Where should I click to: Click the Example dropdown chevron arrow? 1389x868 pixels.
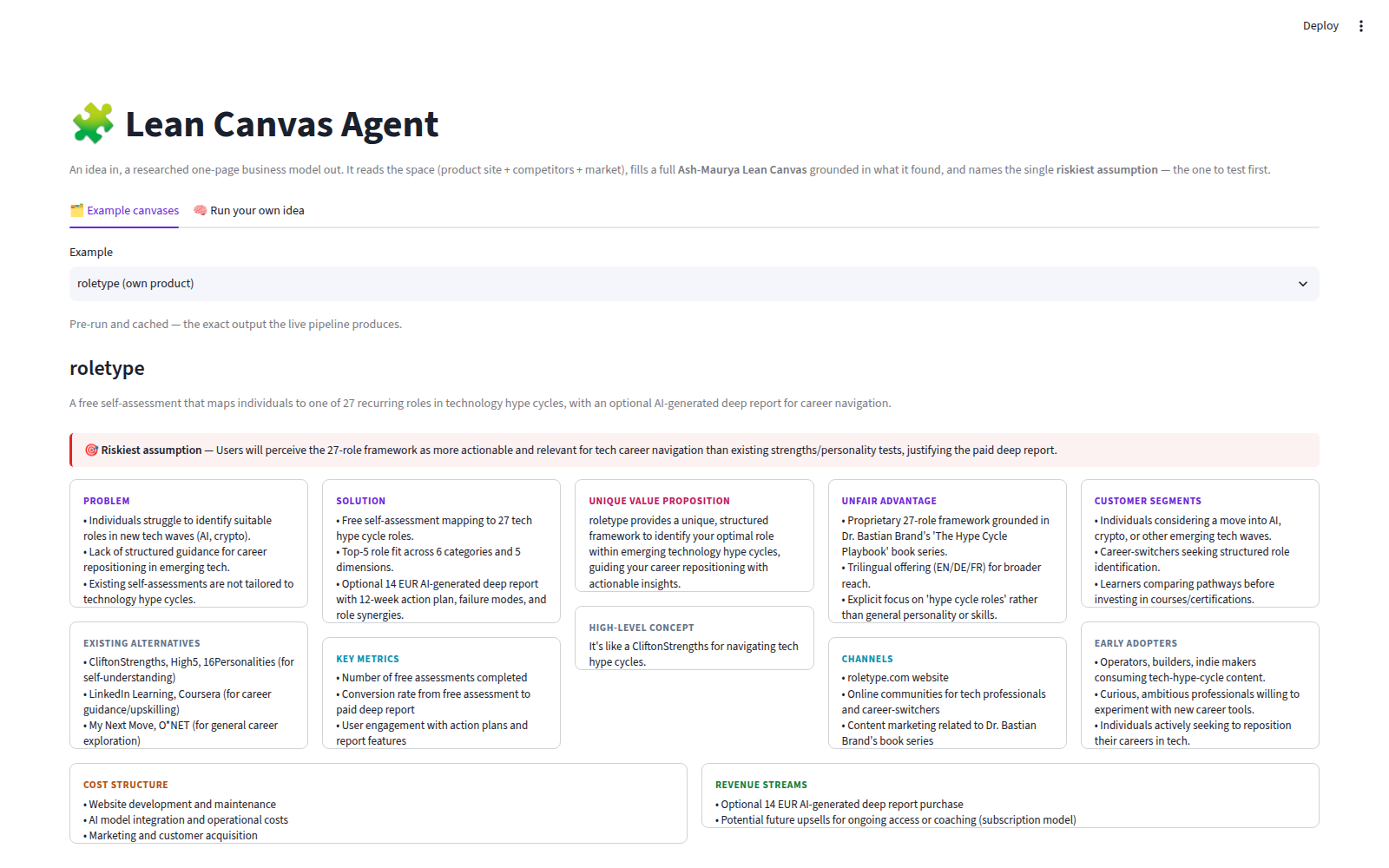(x=1302, y=284)
